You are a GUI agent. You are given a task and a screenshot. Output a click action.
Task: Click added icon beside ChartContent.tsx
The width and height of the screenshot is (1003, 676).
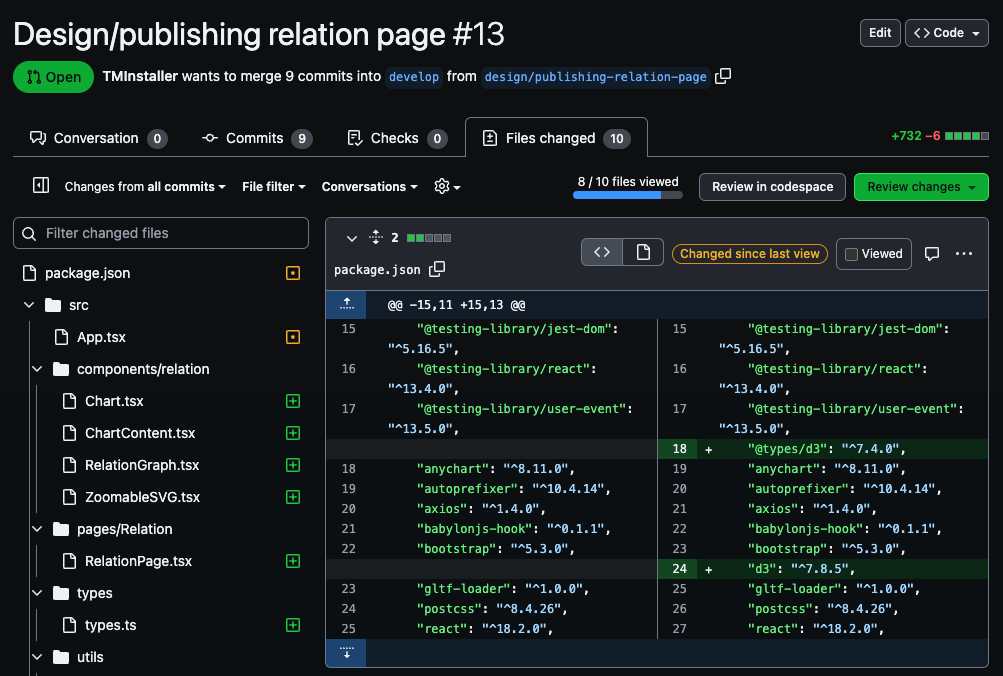pyautogui.click(x=293, y=433)
